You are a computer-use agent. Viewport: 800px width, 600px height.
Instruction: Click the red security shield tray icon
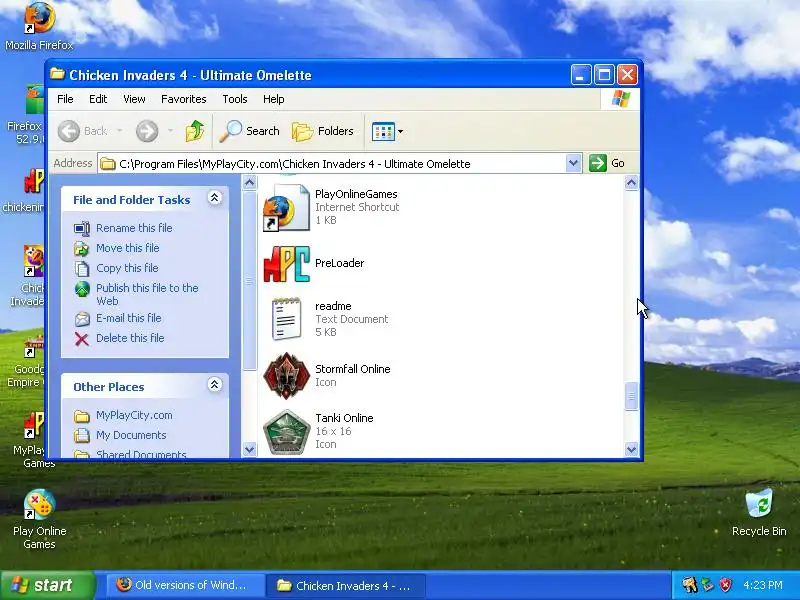pyautogui.click(x=725, y=585)
